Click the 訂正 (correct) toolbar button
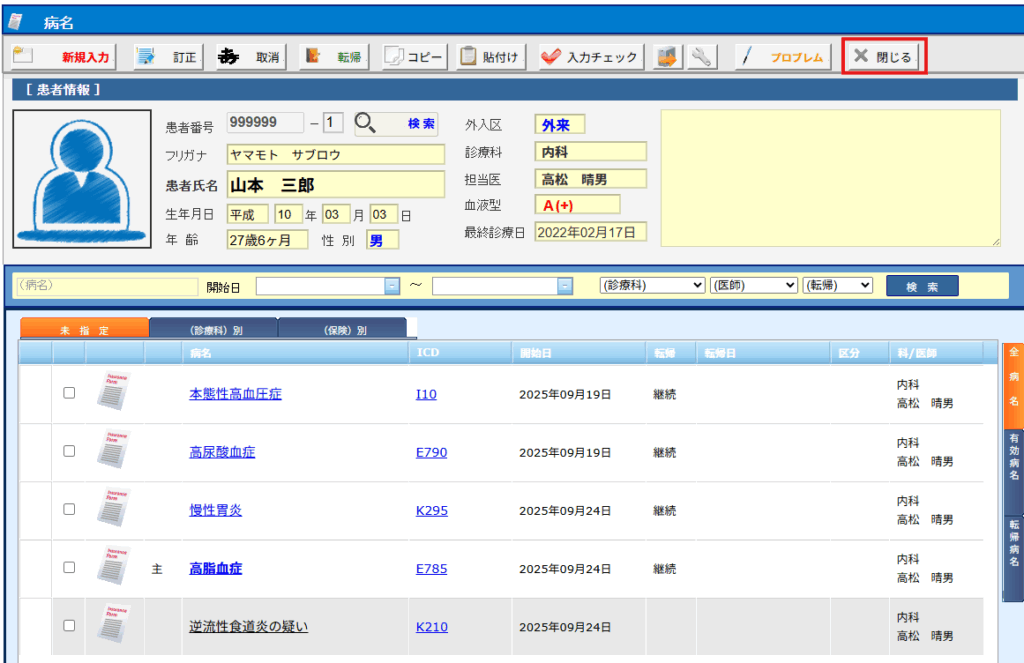Viewport: 1024px width, 663px height. [x=167, y=57]
